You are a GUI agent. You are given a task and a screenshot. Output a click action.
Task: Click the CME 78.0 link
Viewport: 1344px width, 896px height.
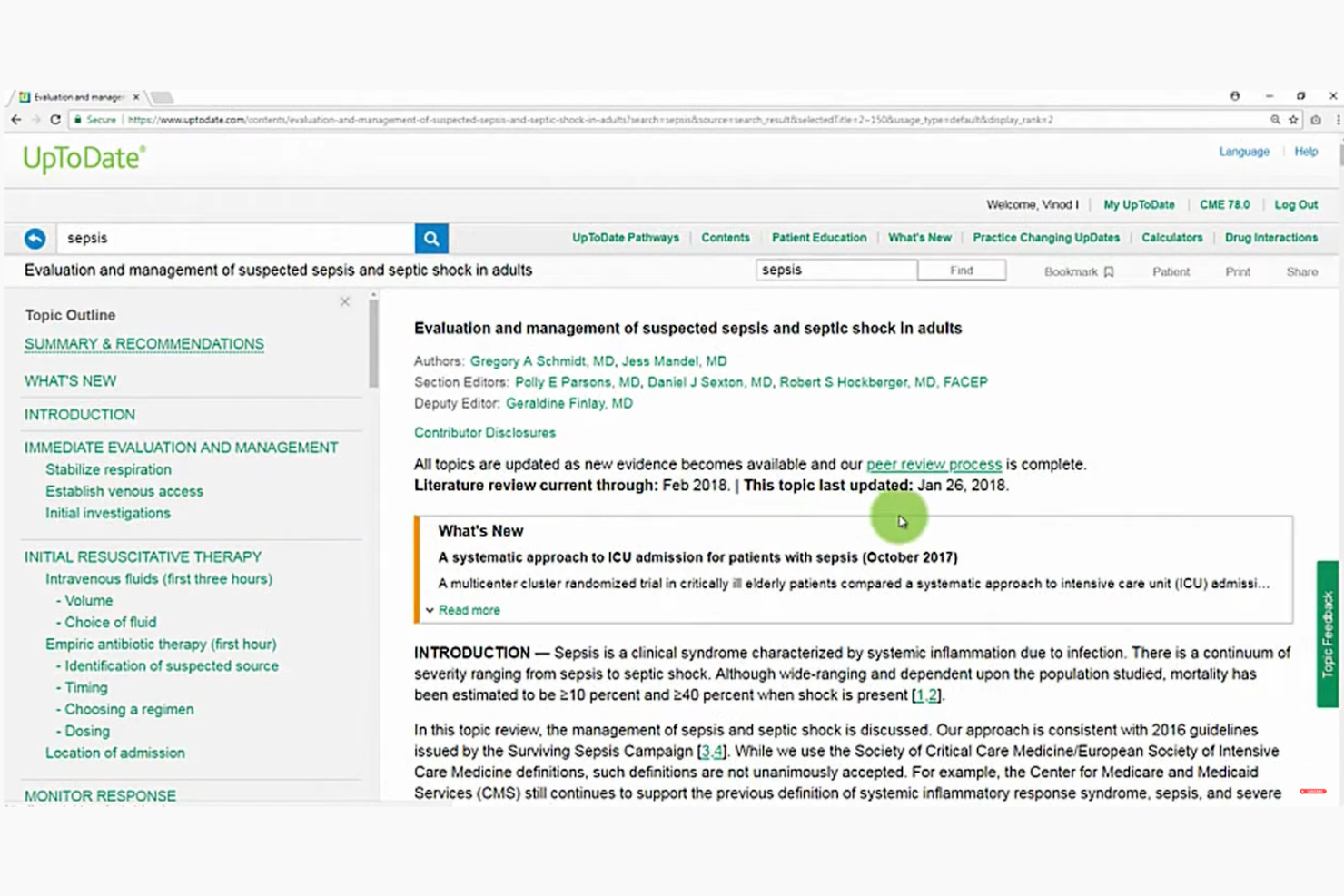coord(1224,205)
